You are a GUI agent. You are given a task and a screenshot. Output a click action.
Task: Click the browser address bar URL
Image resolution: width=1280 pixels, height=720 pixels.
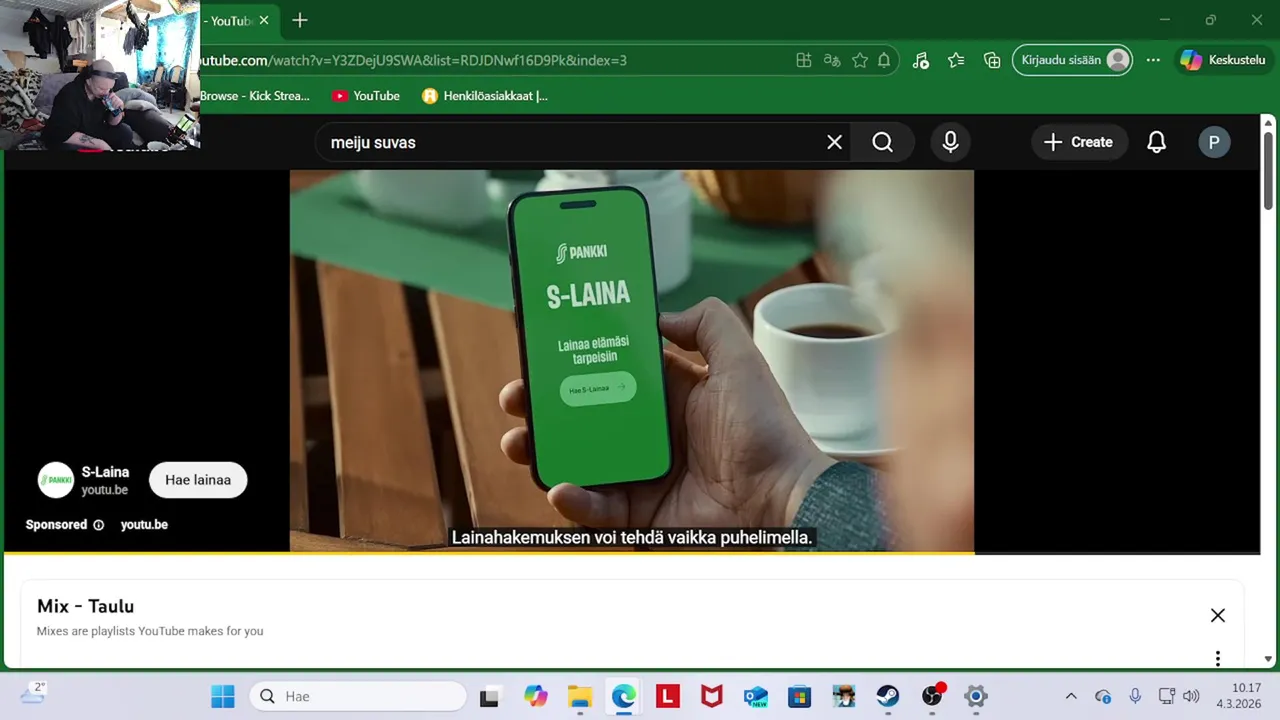pyautogui.click(x=412, y=60)
